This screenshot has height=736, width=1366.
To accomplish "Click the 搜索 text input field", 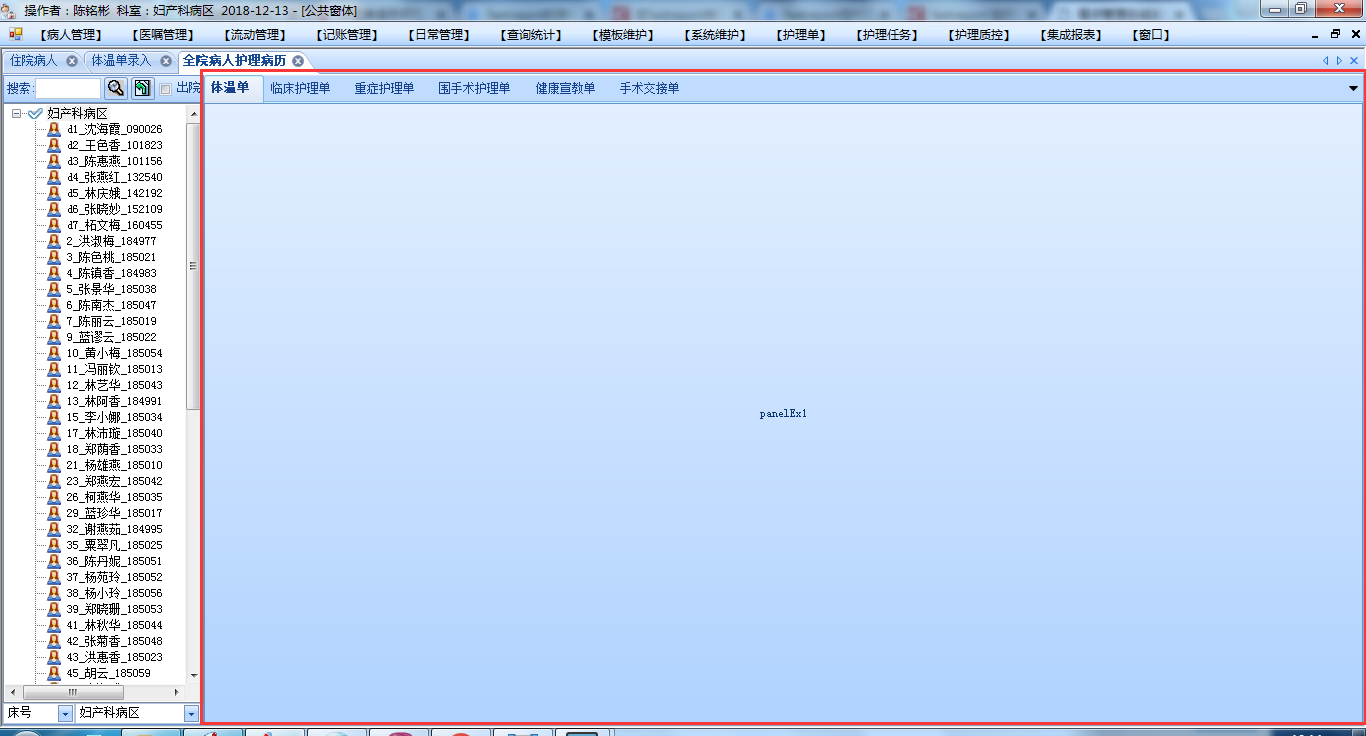I will point(68,88).
